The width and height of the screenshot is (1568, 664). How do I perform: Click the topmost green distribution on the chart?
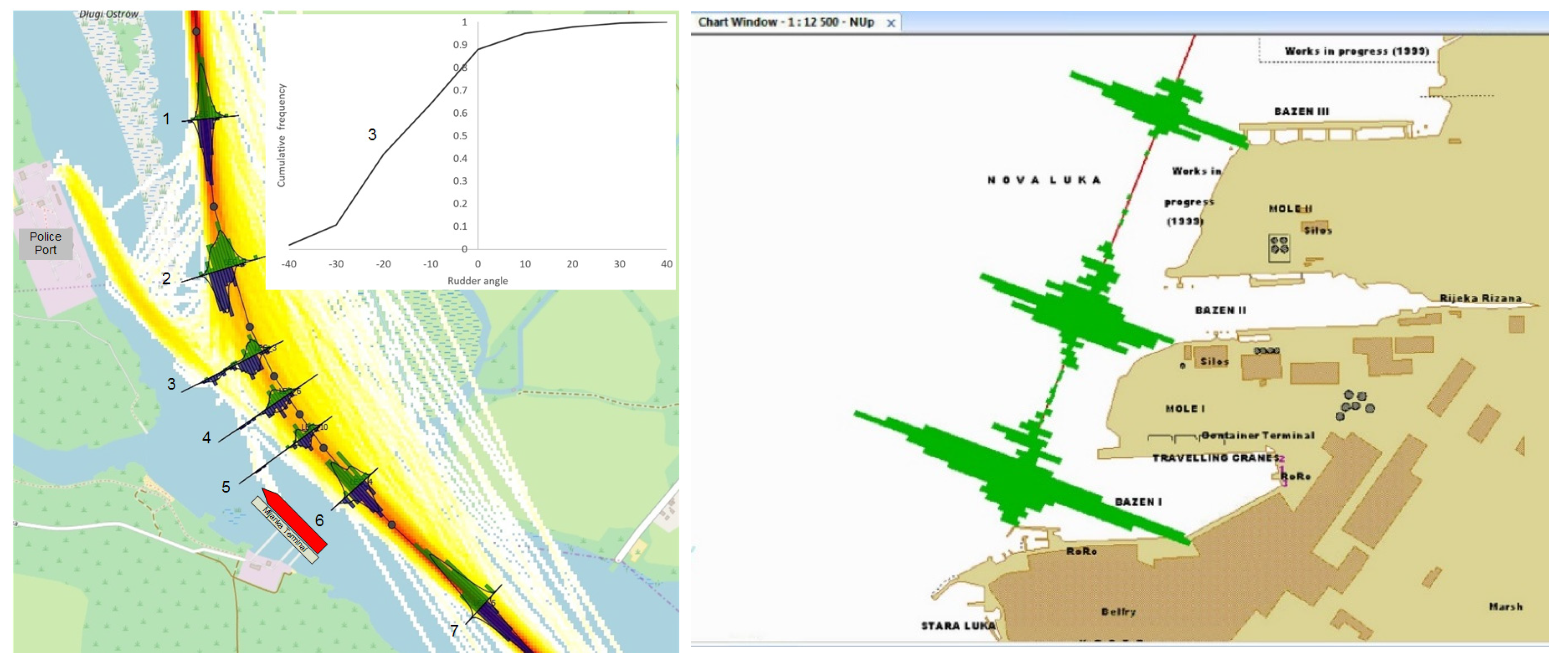(x=1164, y=111)
